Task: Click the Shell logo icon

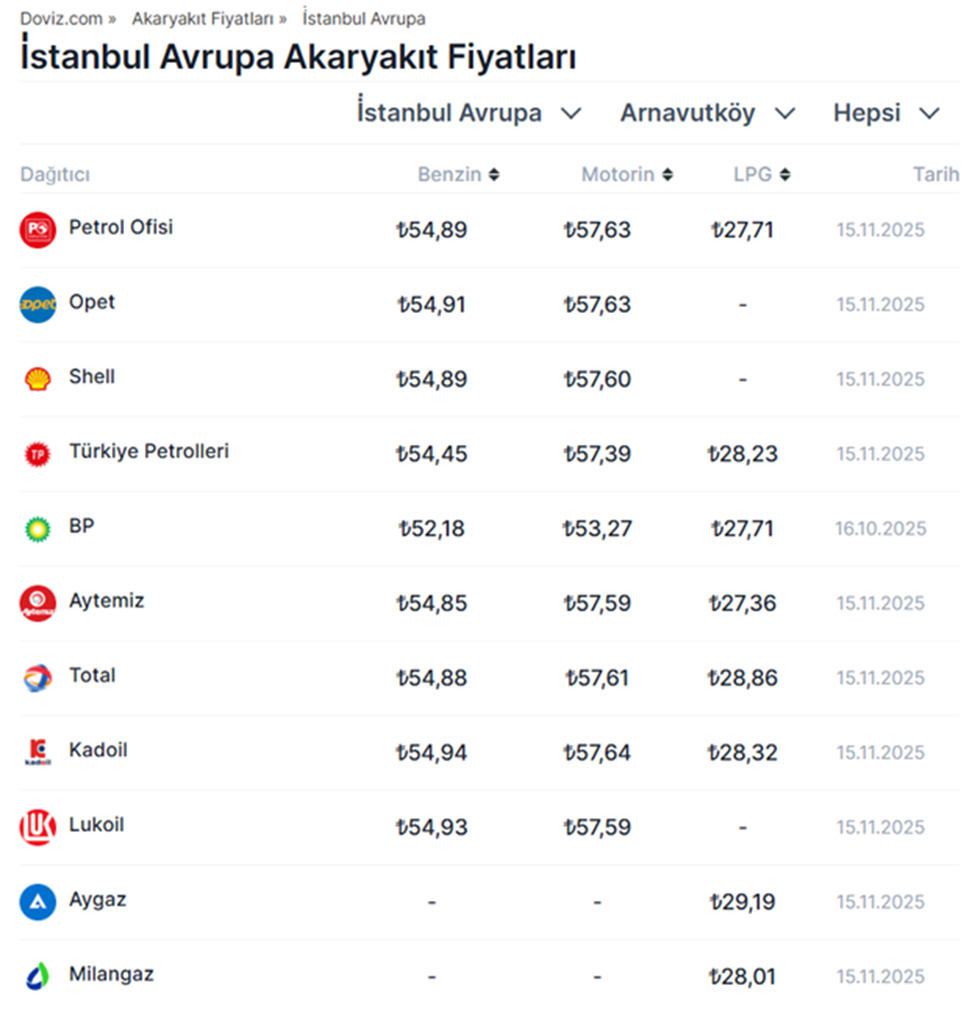Action: 38,379
